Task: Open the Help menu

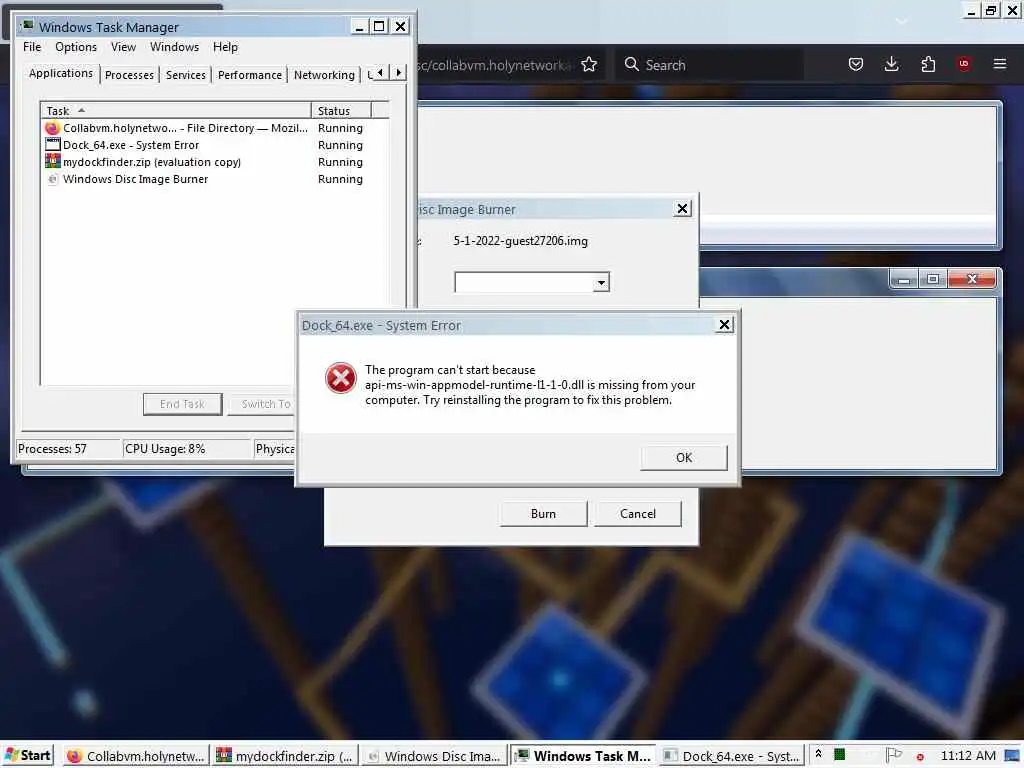Action: [x=225, y=47]
